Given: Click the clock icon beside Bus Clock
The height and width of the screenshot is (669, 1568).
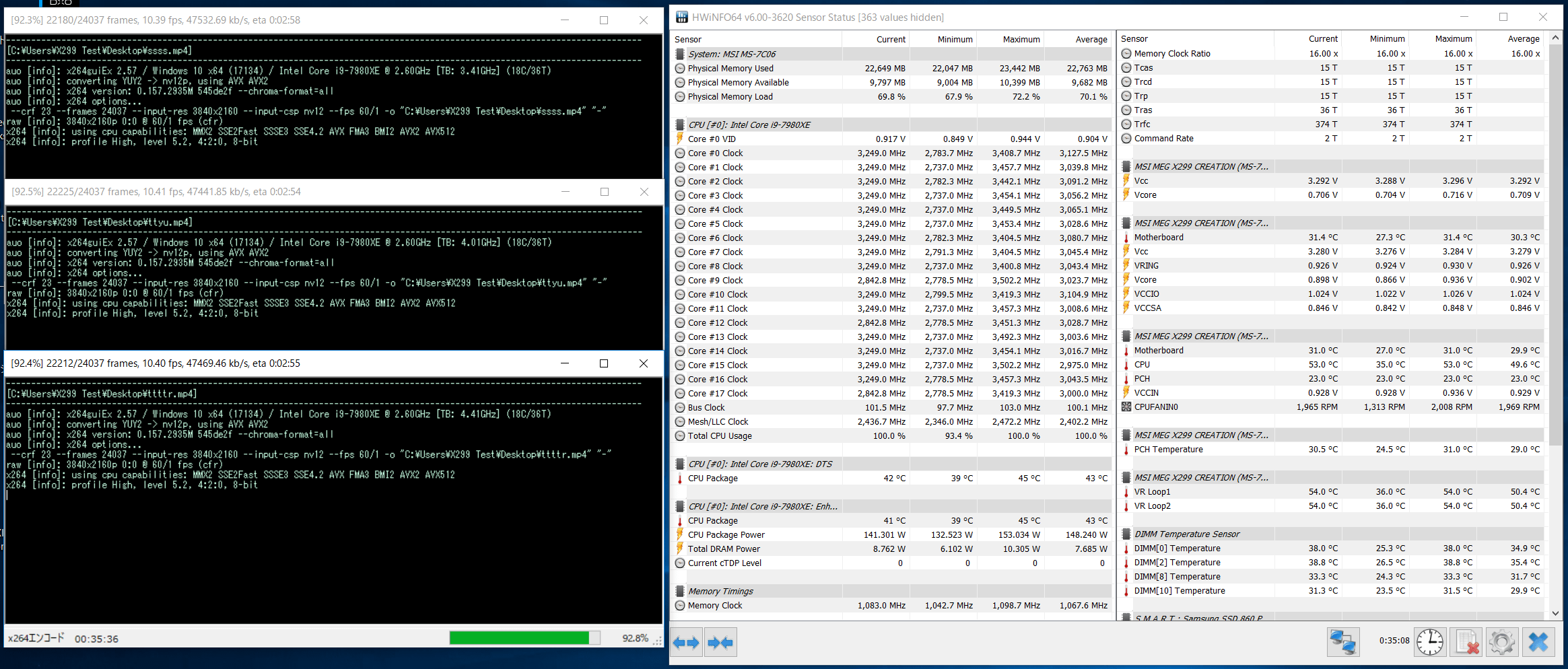Looking at the screenshot, I should (680, 407).
